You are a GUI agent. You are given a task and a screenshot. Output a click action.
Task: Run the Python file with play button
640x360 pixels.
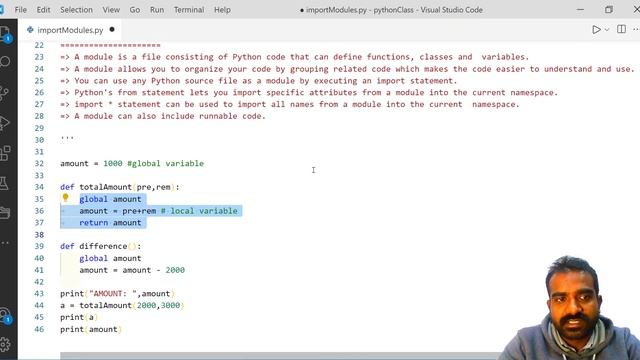pyautogui.click(x=596, y=29)
